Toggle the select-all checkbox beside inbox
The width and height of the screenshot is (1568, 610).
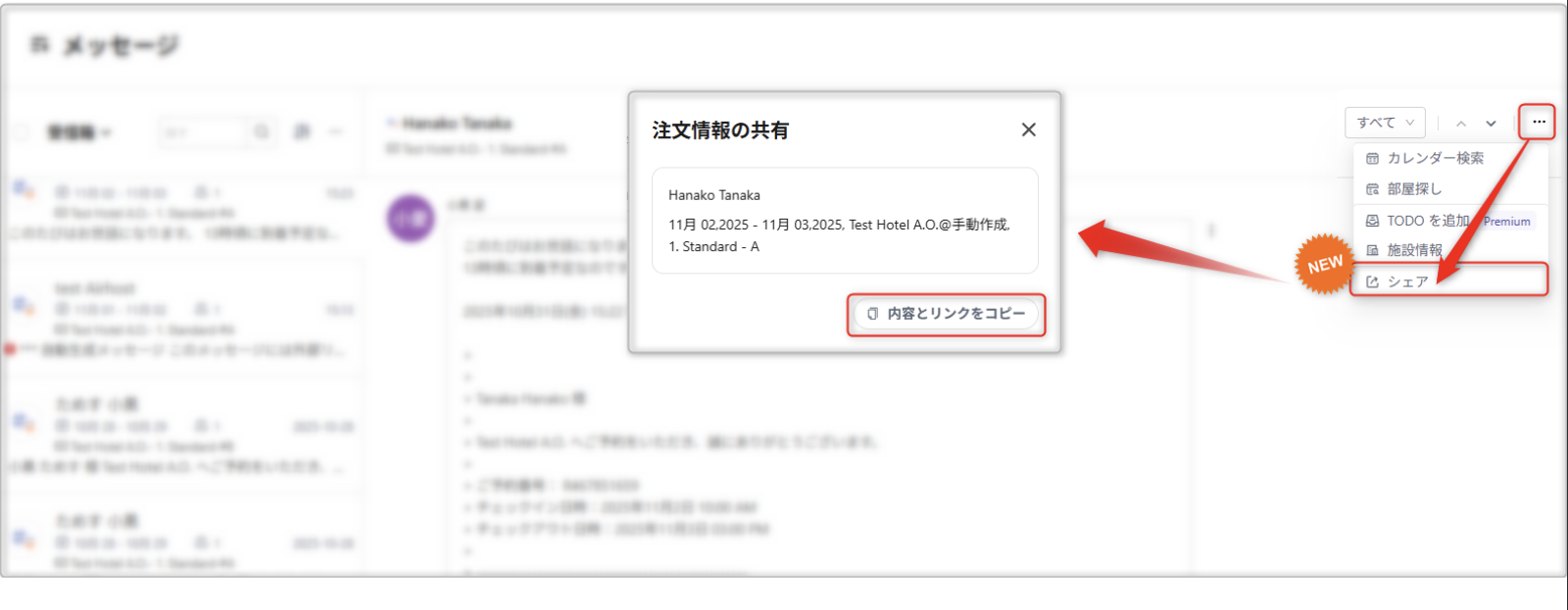pyautogui.click(x=20, y=132)
